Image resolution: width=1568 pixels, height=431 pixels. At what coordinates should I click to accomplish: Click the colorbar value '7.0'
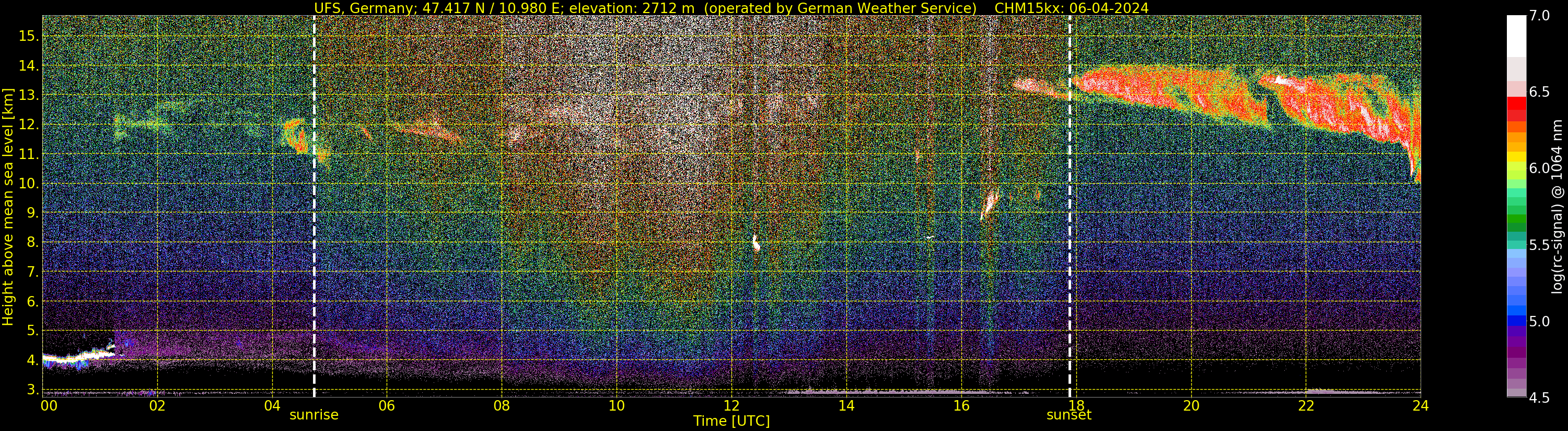click(1539, 16)
